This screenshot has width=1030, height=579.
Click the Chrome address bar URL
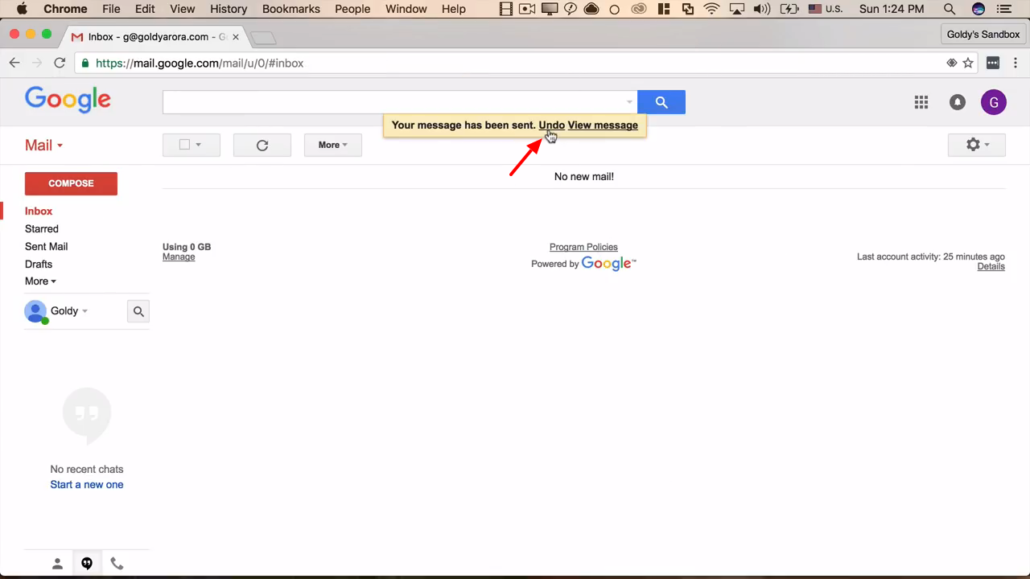point(200,63)
